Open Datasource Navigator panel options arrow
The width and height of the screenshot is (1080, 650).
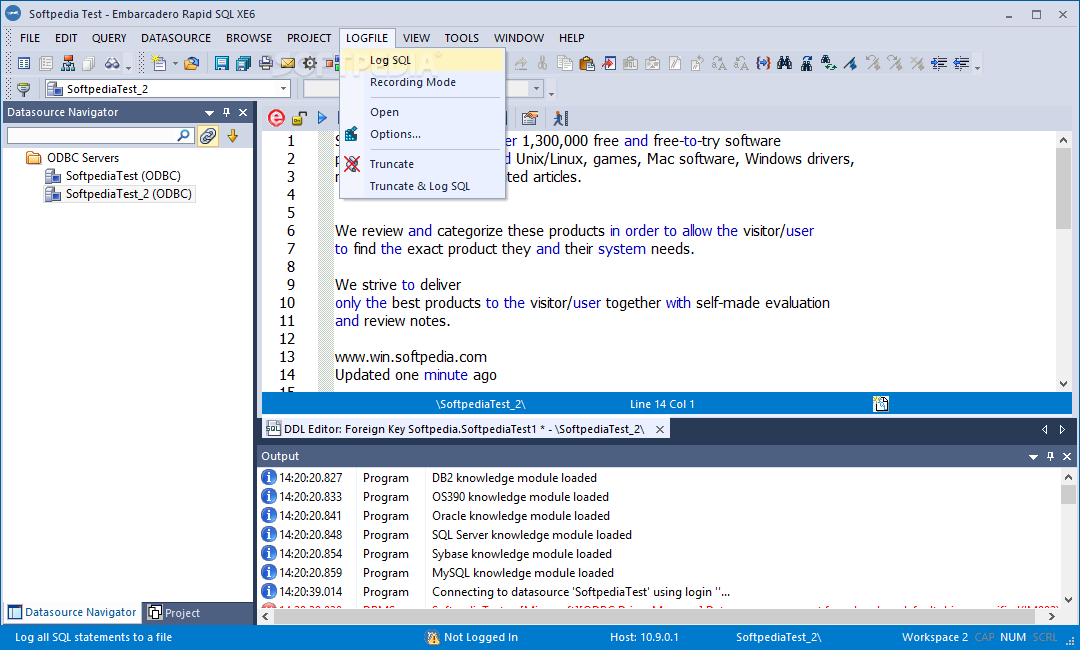209,113
